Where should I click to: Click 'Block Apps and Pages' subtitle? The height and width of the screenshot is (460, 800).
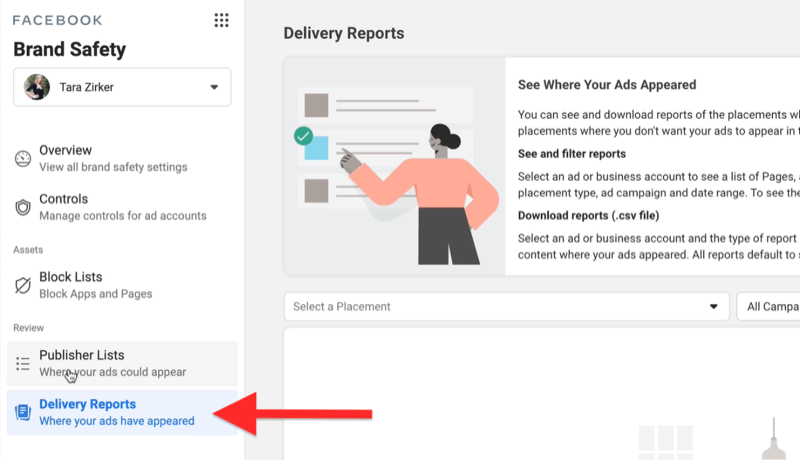click(96, 294)
